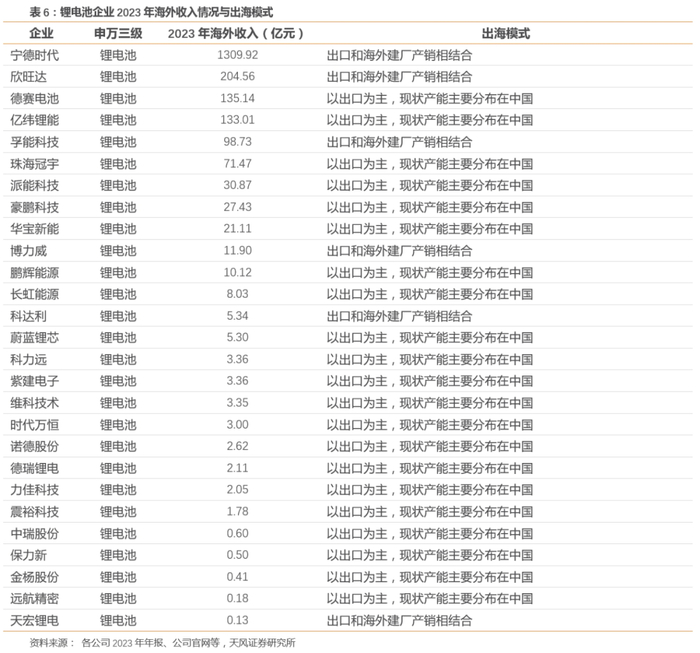The width and height of the screenshot is (700, 653).
Task: Select the company name 宁德时代
Action: (34, 55)
